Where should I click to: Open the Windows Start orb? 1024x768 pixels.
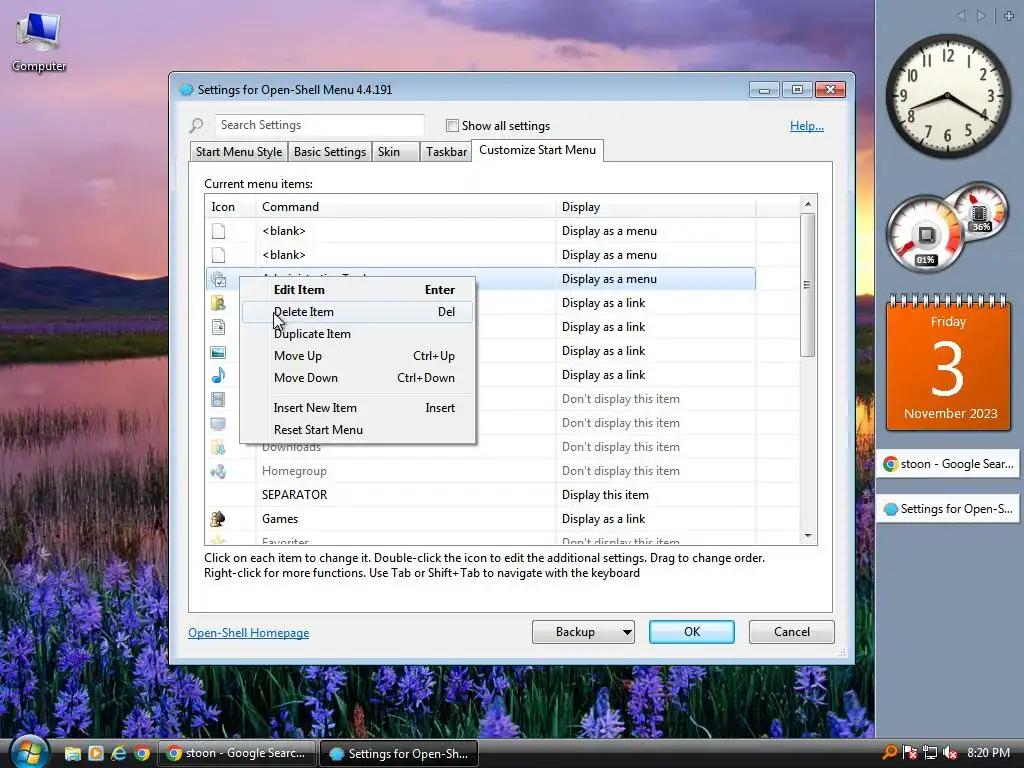[x=29, y=752]
